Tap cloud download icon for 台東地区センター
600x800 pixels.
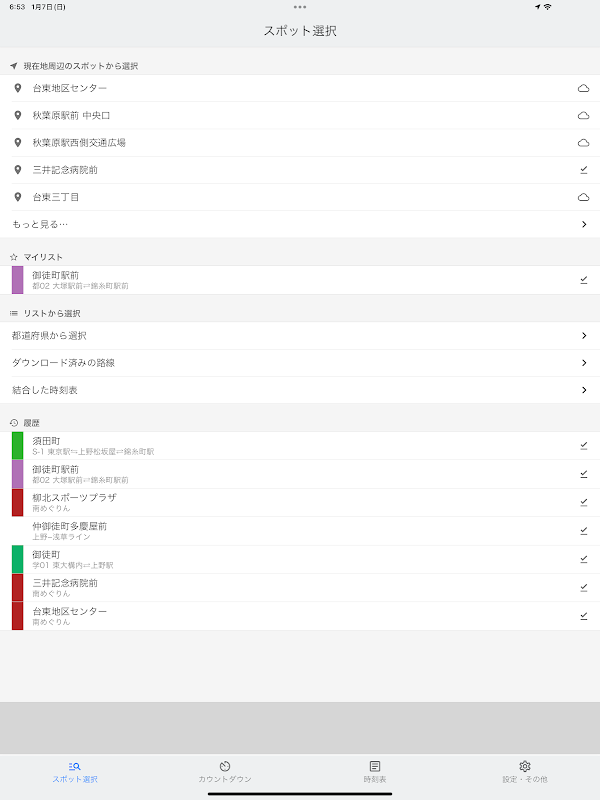583,88
